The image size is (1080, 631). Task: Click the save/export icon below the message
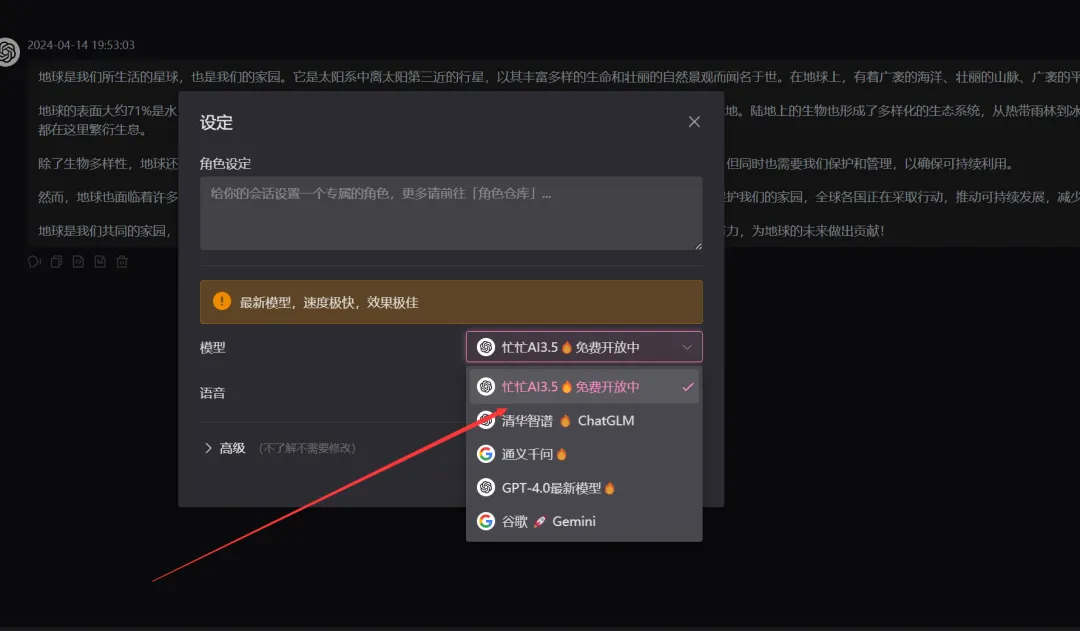[x=99, y=261]
